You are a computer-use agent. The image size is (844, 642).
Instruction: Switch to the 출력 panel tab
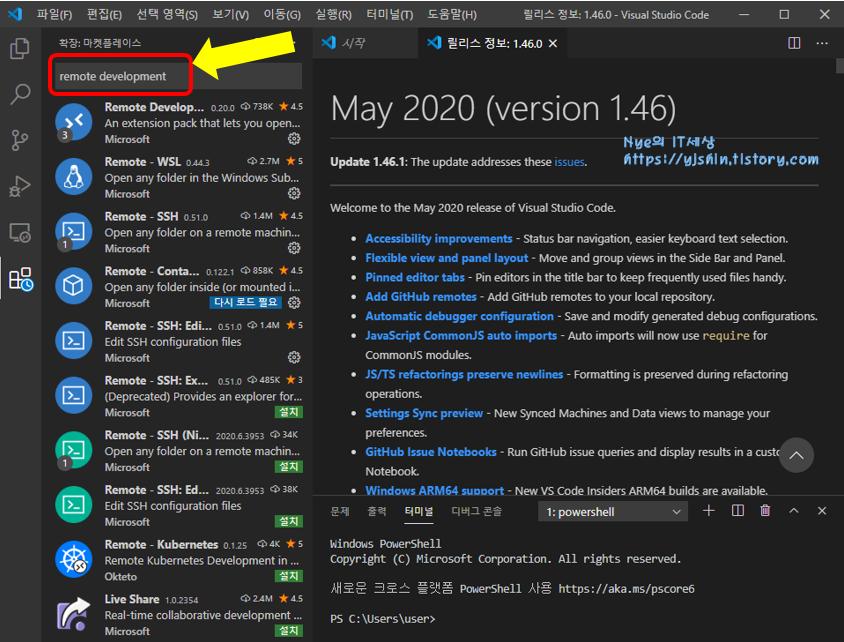click(x=377, y=511)
